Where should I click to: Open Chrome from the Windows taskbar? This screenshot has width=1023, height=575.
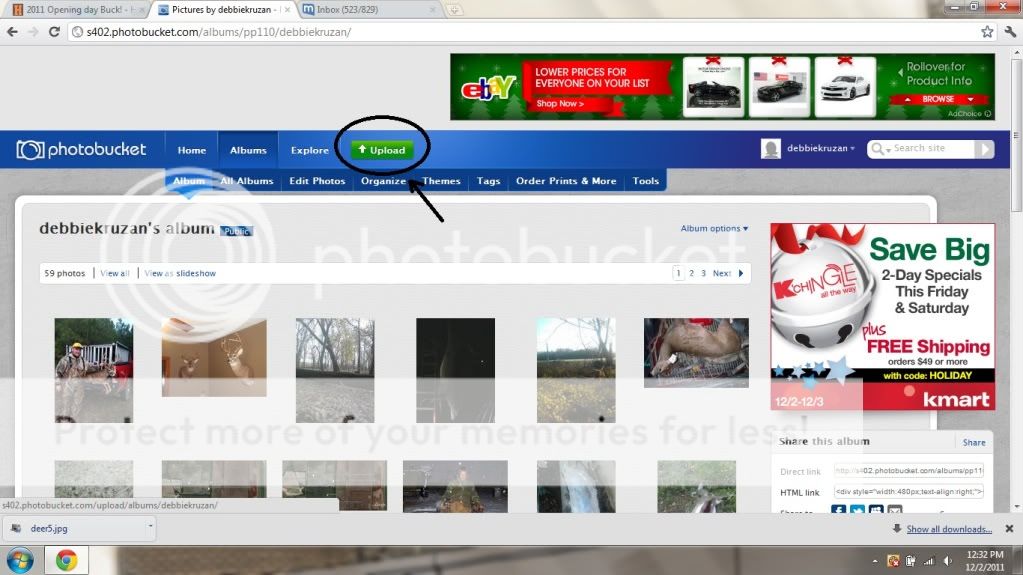(x=66, y=560)
